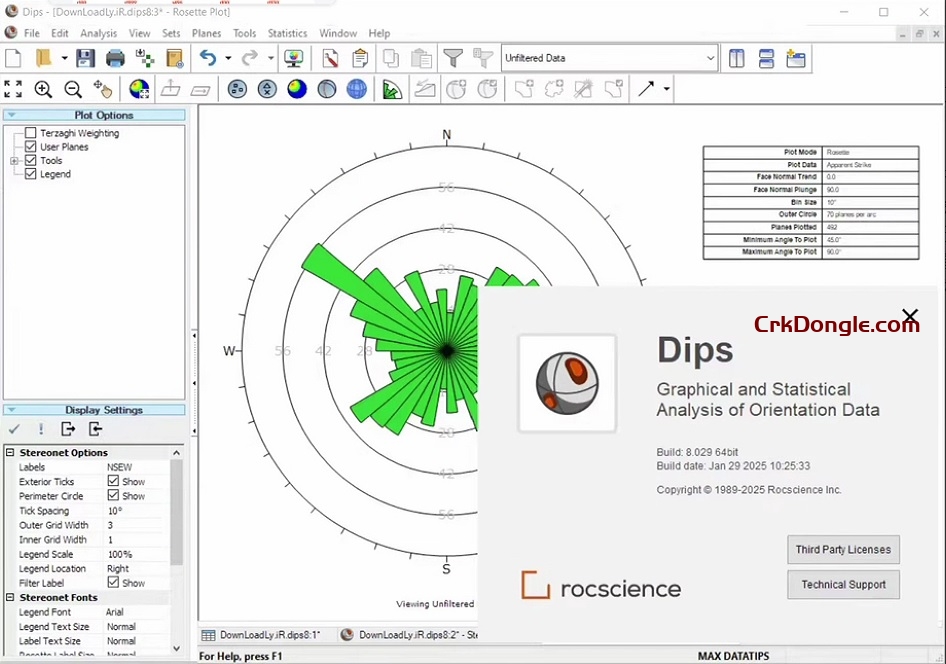Image resolution: width=946 pixels, height=664 pixels.
Task: Select the Zoom In magnifier tool
Action: pos(43,89)
